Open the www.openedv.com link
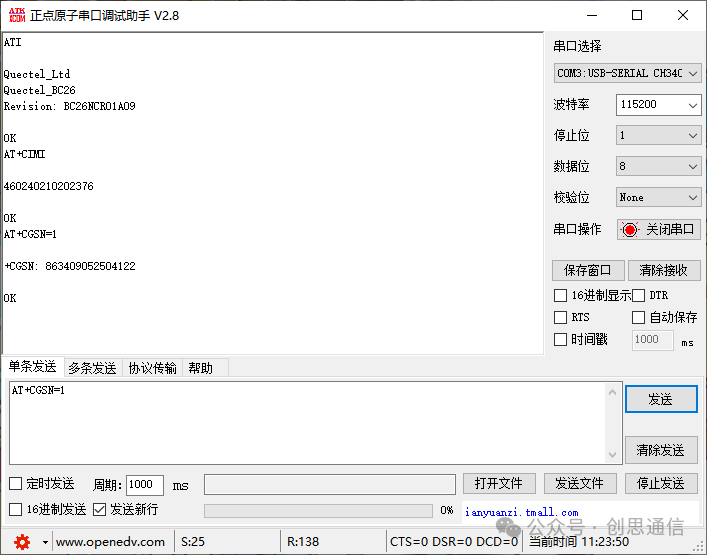This screenshot has height=555, width=707. click(110, 541)
